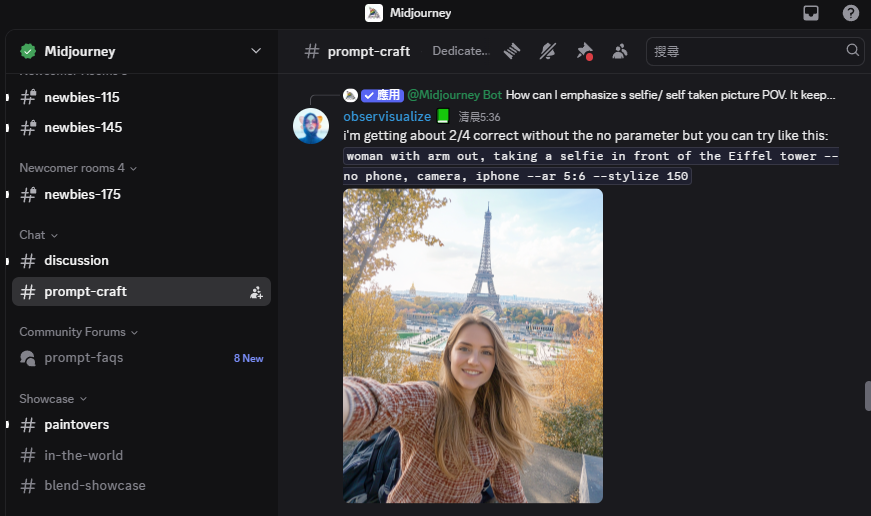Image resolution: width=871 pixels, height=516 pixels.
Task: Open the Midjourney server dropdown menu
Action: 256,51
